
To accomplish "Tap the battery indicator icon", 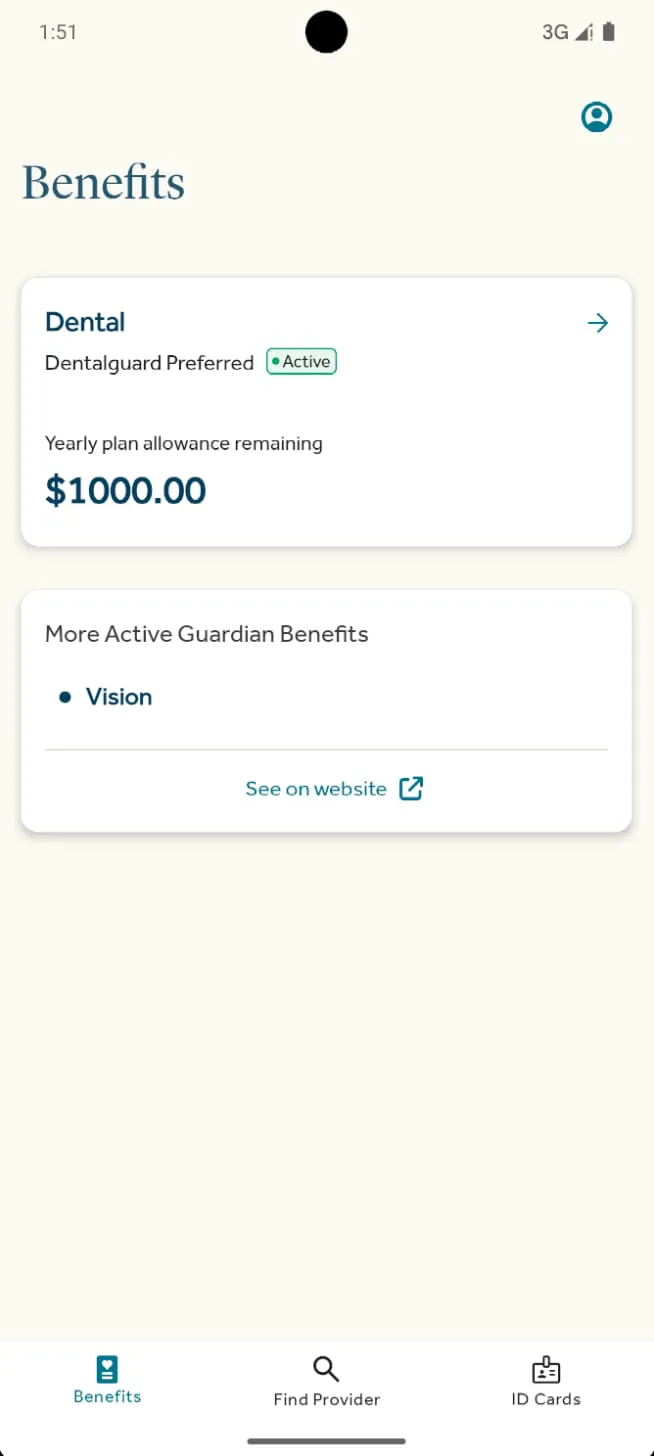I will coord(610,32).
